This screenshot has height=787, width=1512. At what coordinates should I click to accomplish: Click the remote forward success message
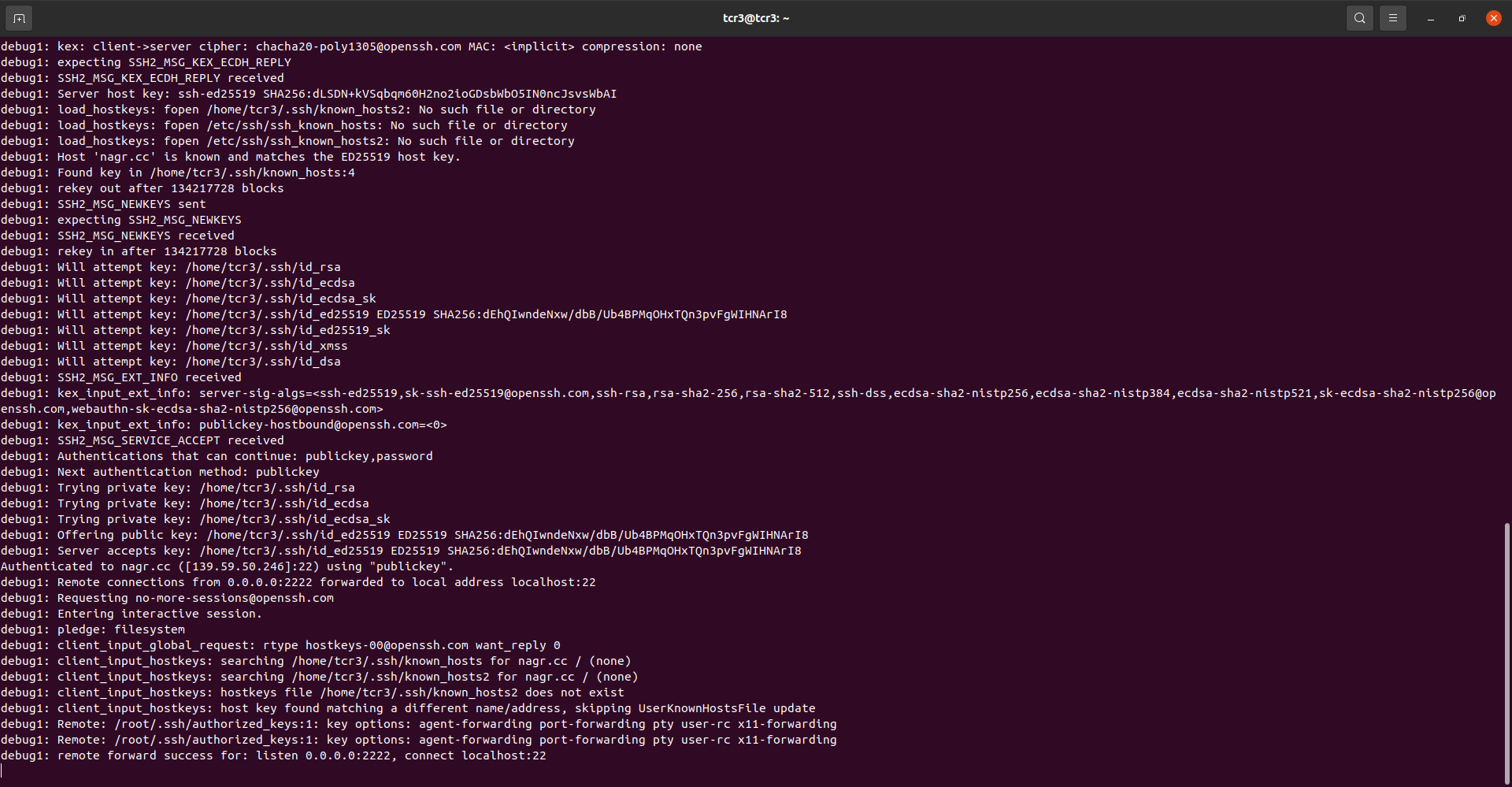click(x=272, y=755)
